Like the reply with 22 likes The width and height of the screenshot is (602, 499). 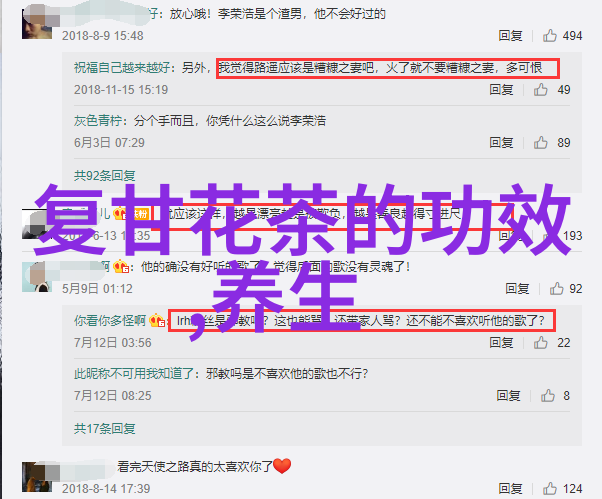[540, 342]
